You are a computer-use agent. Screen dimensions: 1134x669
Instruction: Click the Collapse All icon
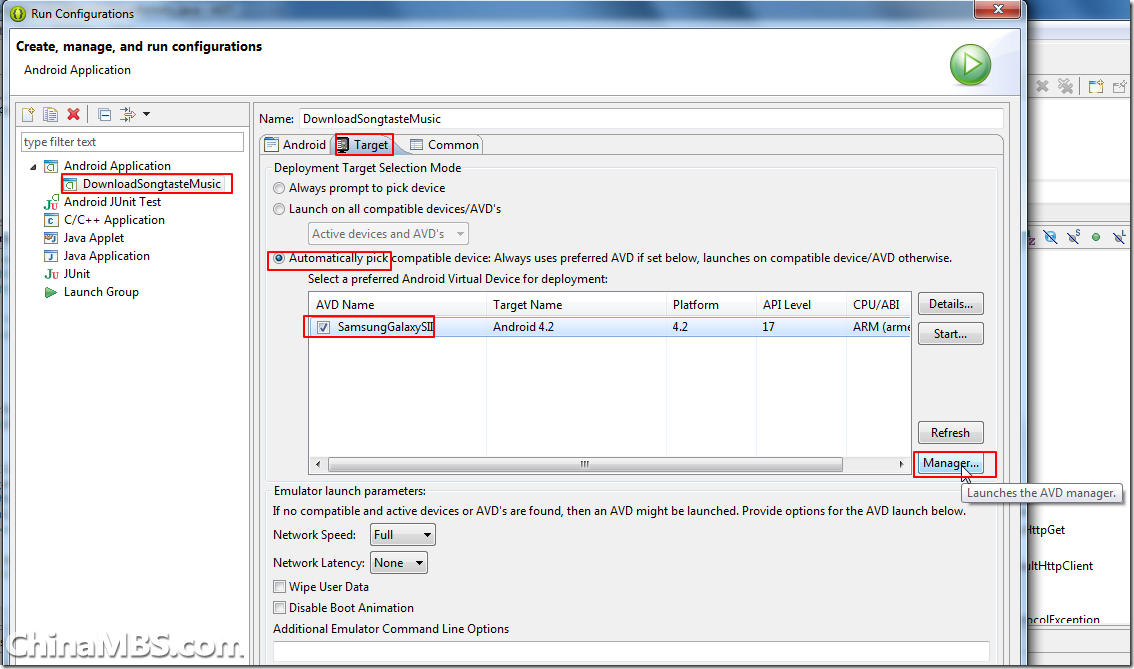(105, 114)
